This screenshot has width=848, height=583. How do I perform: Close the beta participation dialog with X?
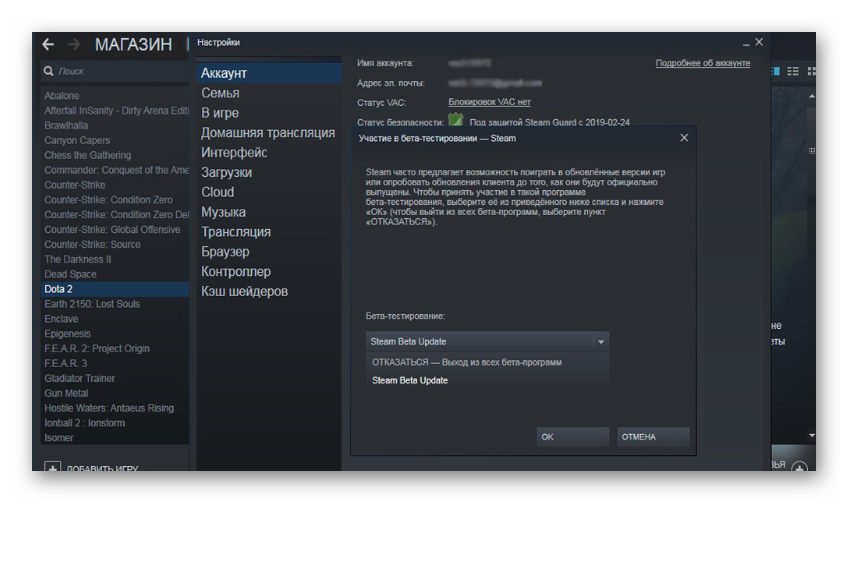click(x=684, y=138)
